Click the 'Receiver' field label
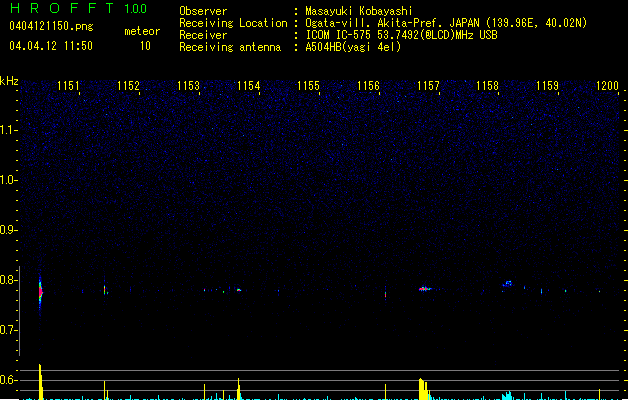629x400 pixels. pos(203,35)
